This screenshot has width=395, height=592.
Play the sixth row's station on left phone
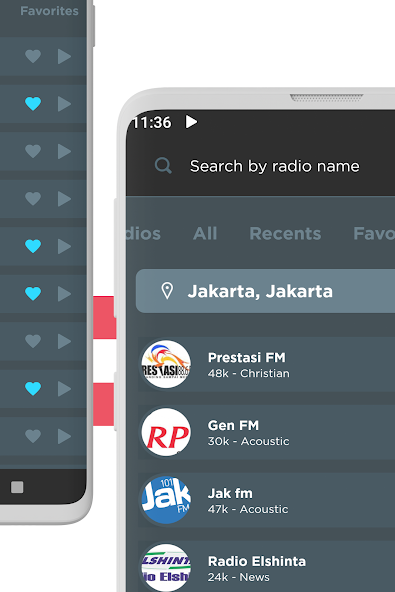click(64, 293)
